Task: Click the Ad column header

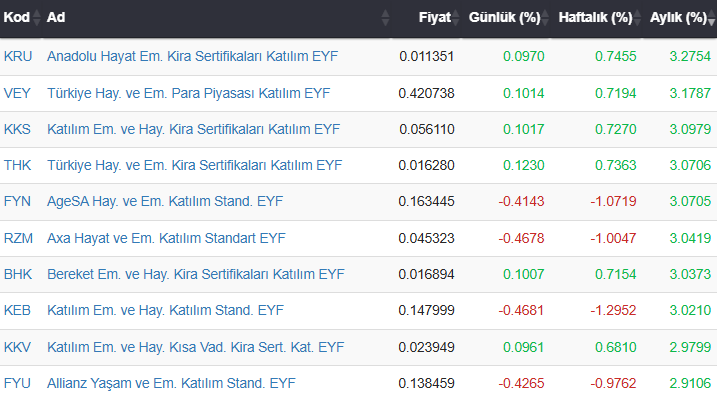Action: tap(56, 17)
